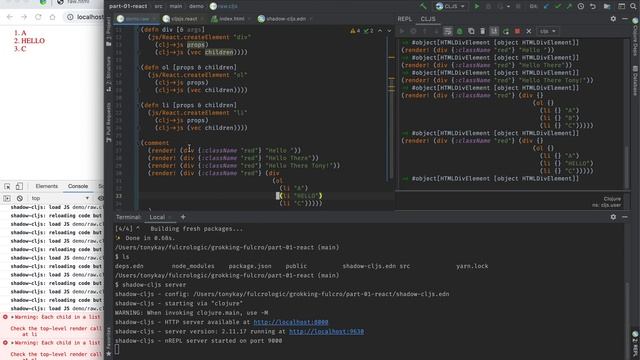Click browser Forward arrow button
This screenshot has height=360, width=640.
click(x=24, y=17)
